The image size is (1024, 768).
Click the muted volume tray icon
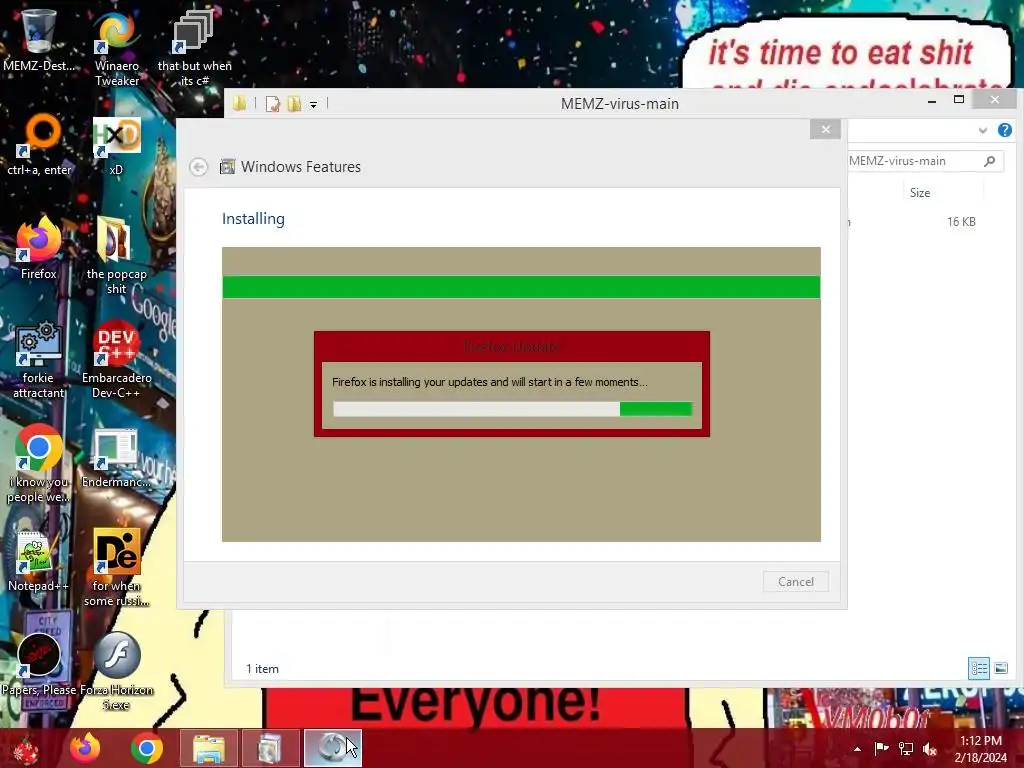pyautogui.click(x=930, y=748)
